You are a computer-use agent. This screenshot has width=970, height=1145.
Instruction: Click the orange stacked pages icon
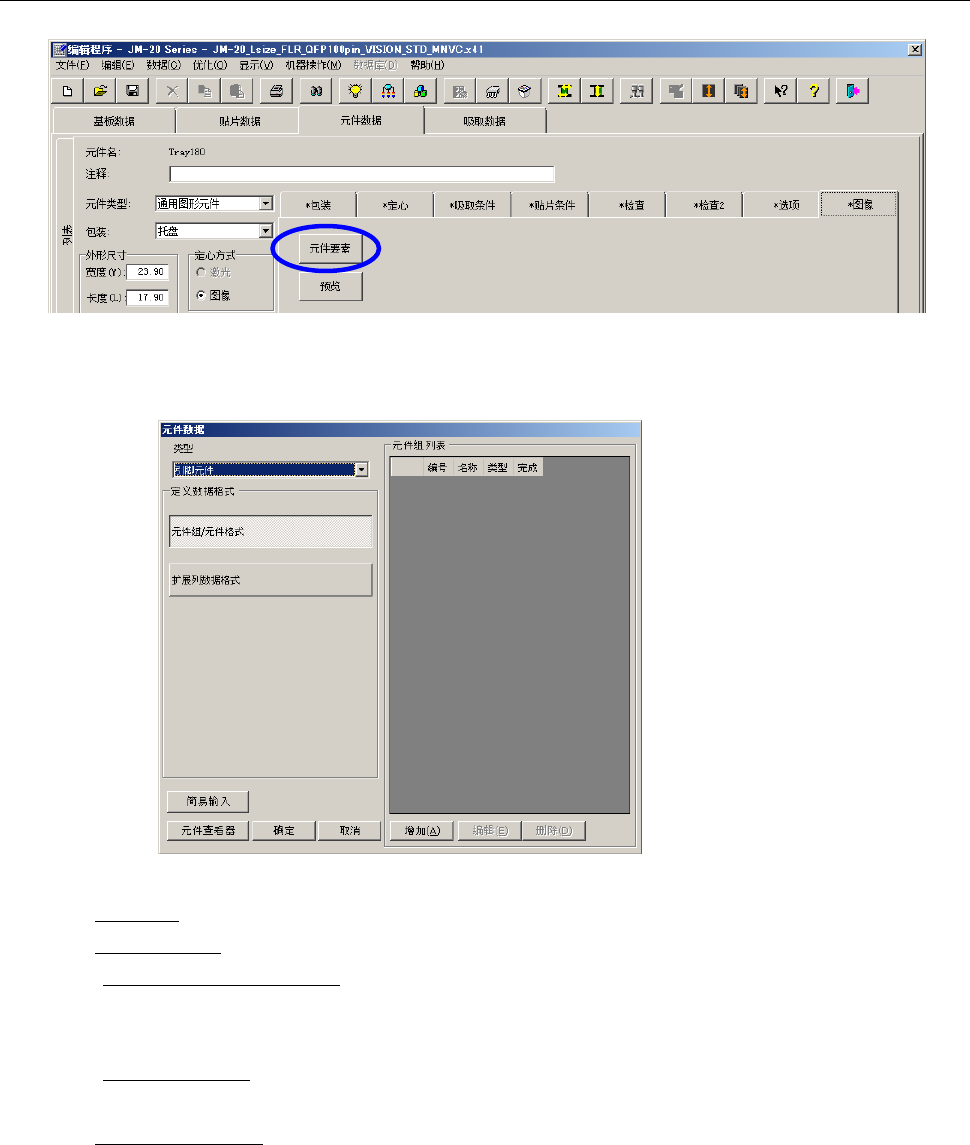[x=741, y=91]
